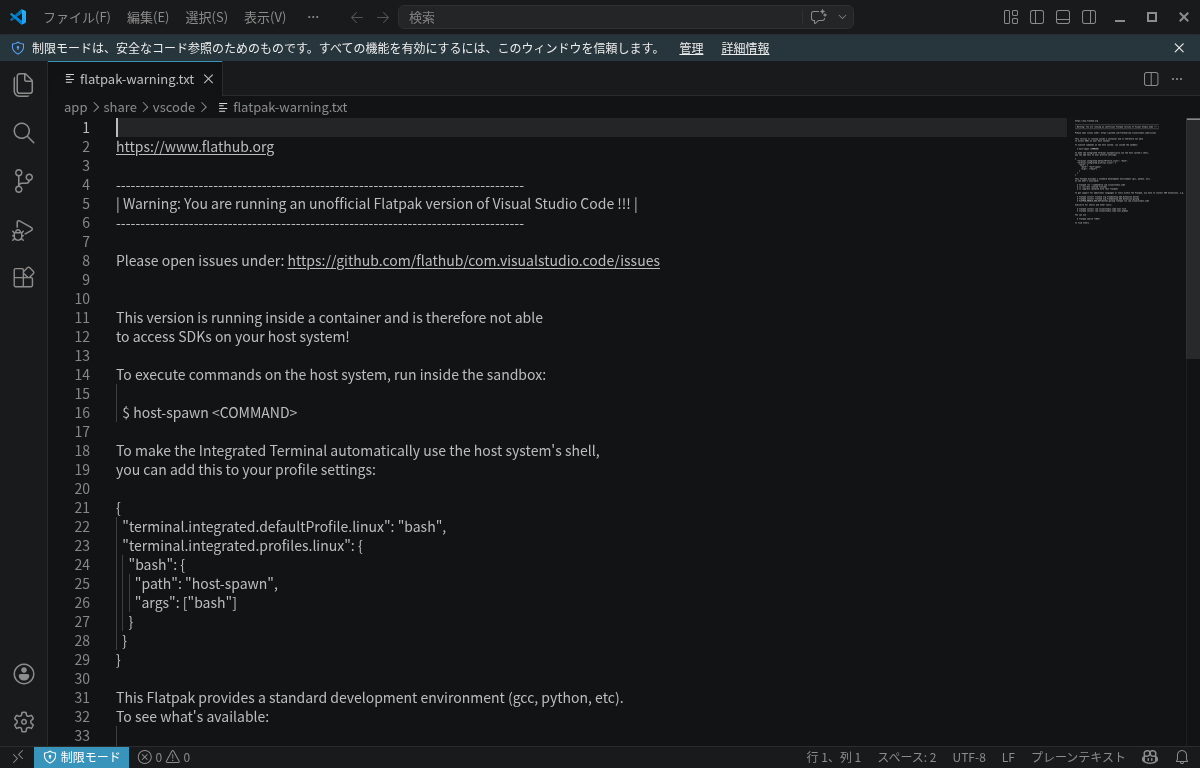Change cursor position via 行 1、列 1
1200x768 pixels.
coord(834,757)
